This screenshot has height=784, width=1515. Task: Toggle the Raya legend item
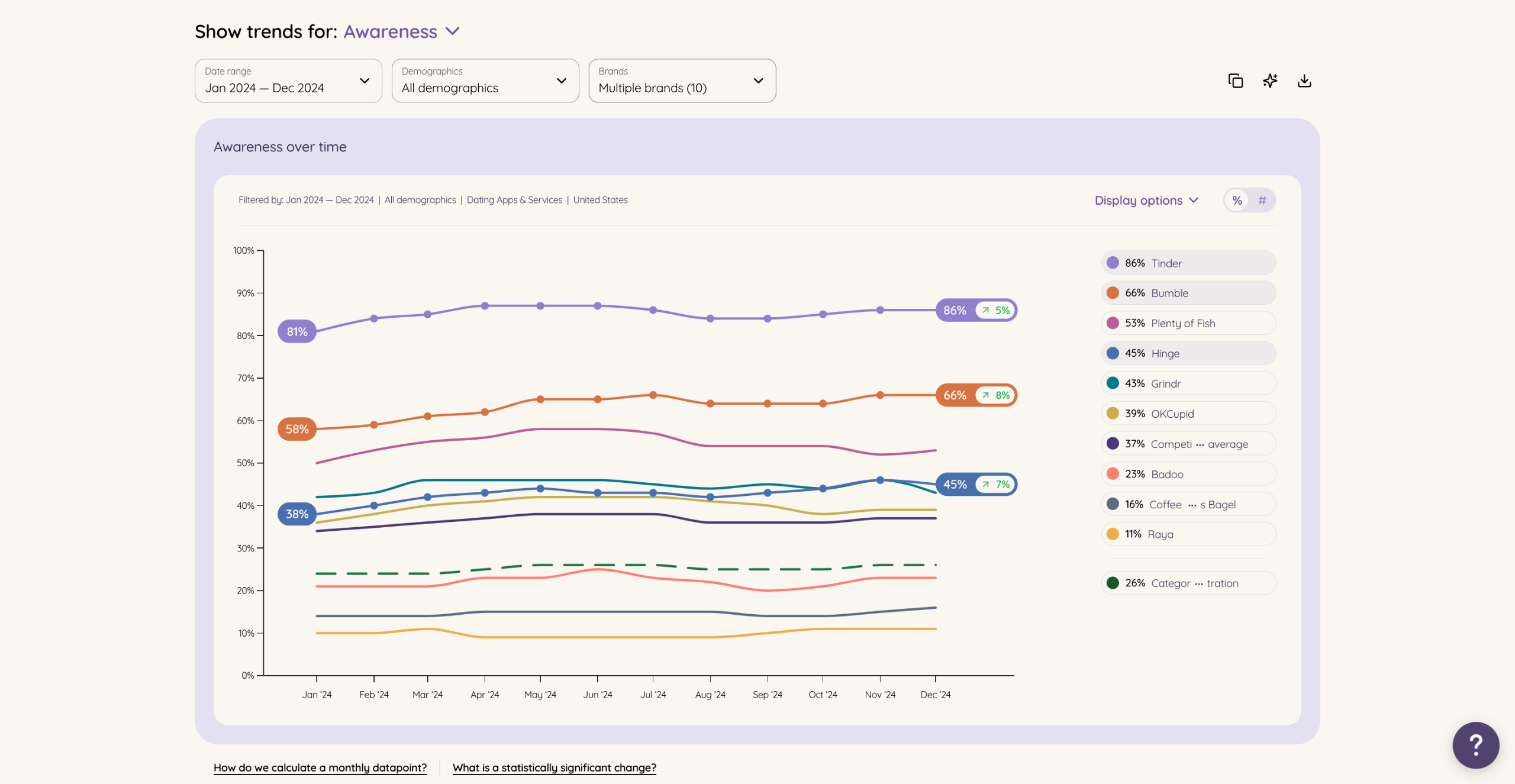[1188, 534]
